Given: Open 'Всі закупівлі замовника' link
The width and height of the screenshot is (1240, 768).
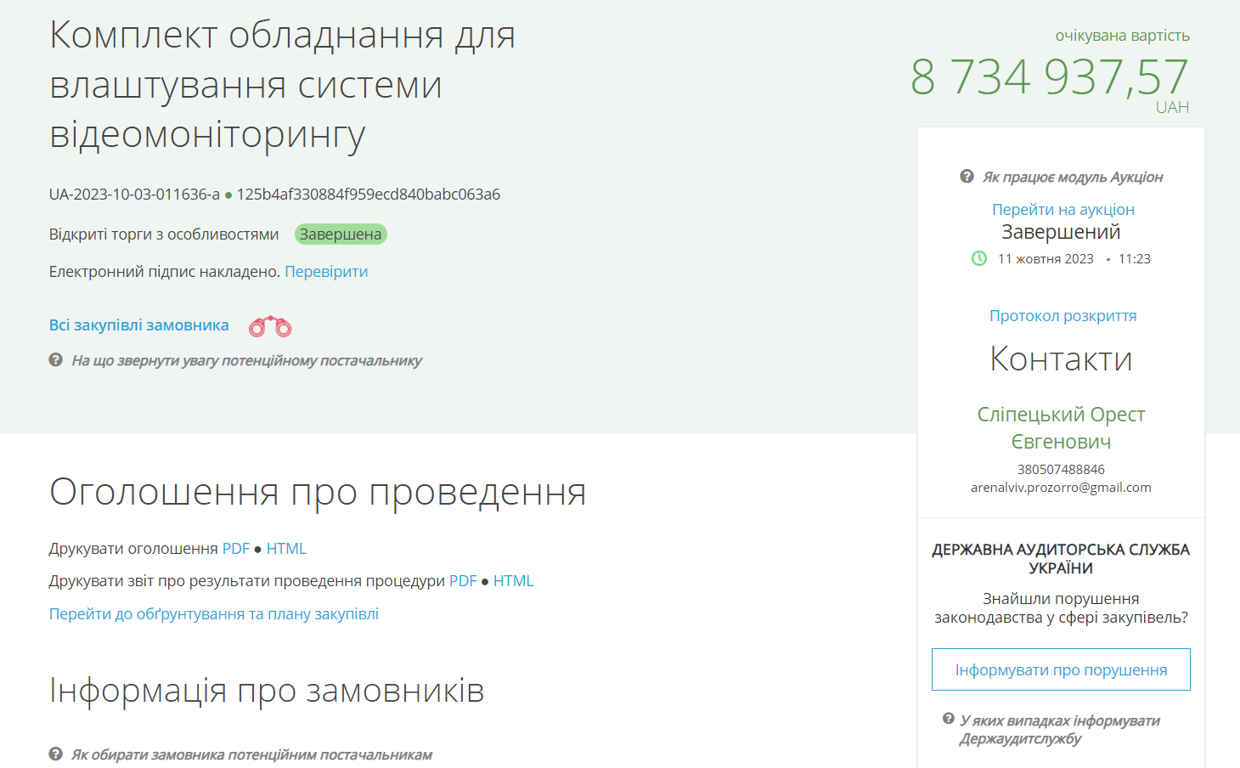Looking at the screenshot, I should coord(139,326).
